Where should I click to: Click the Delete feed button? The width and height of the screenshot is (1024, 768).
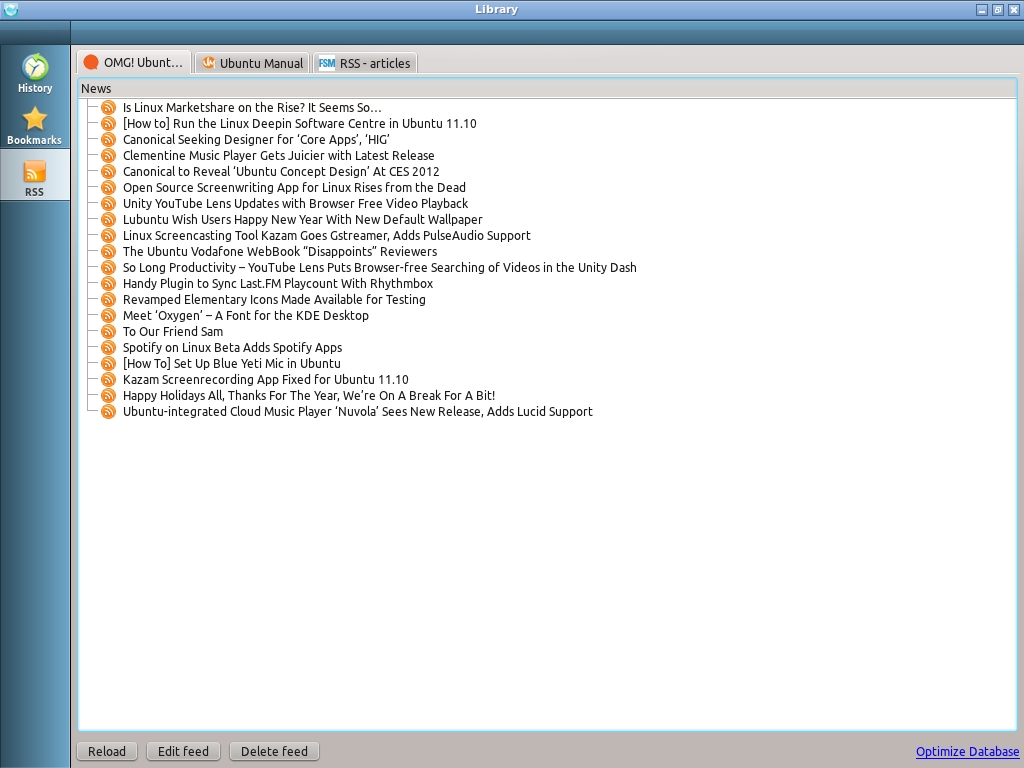274,752
